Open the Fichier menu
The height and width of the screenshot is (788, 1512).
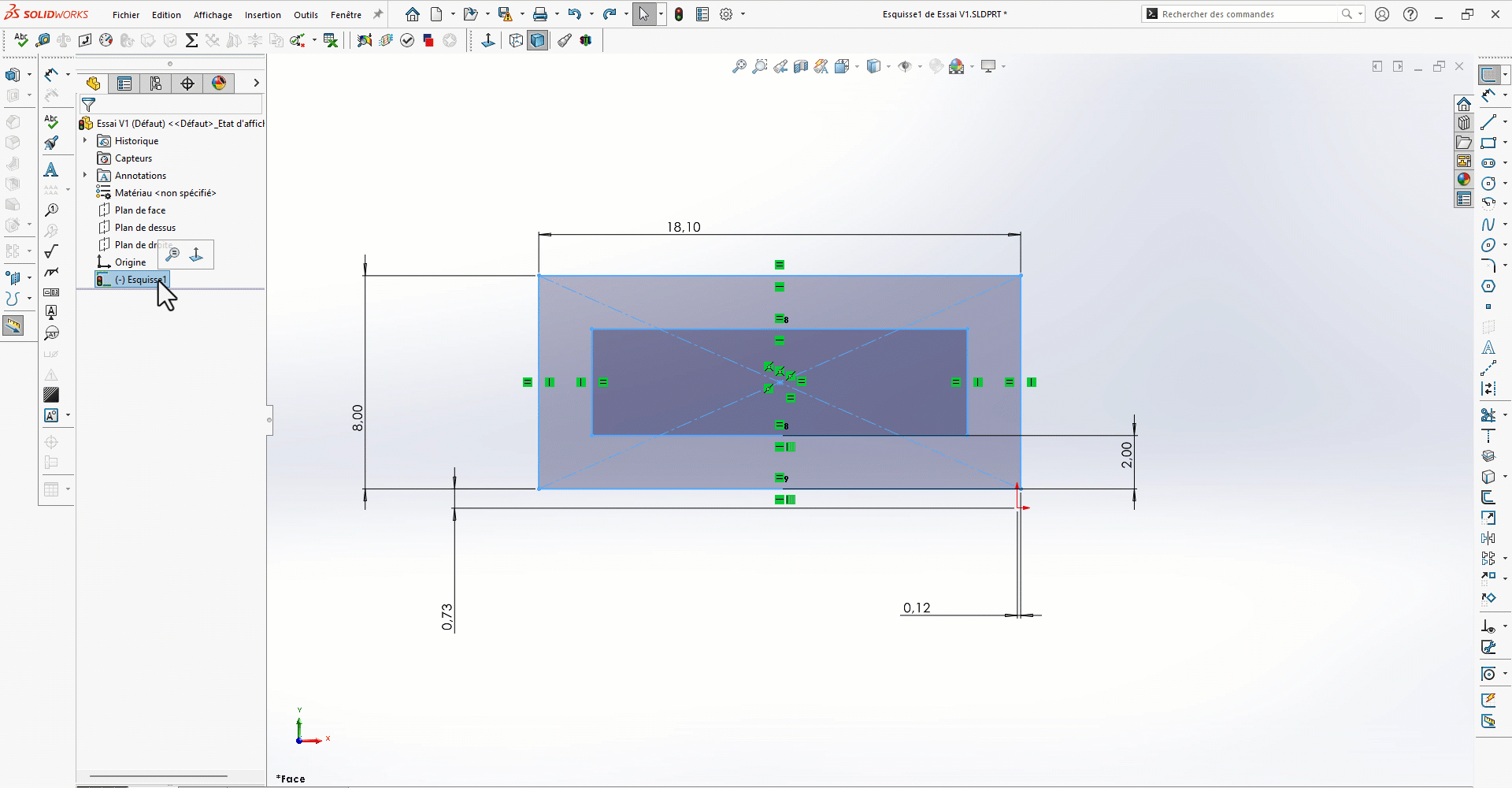point(126,15)
